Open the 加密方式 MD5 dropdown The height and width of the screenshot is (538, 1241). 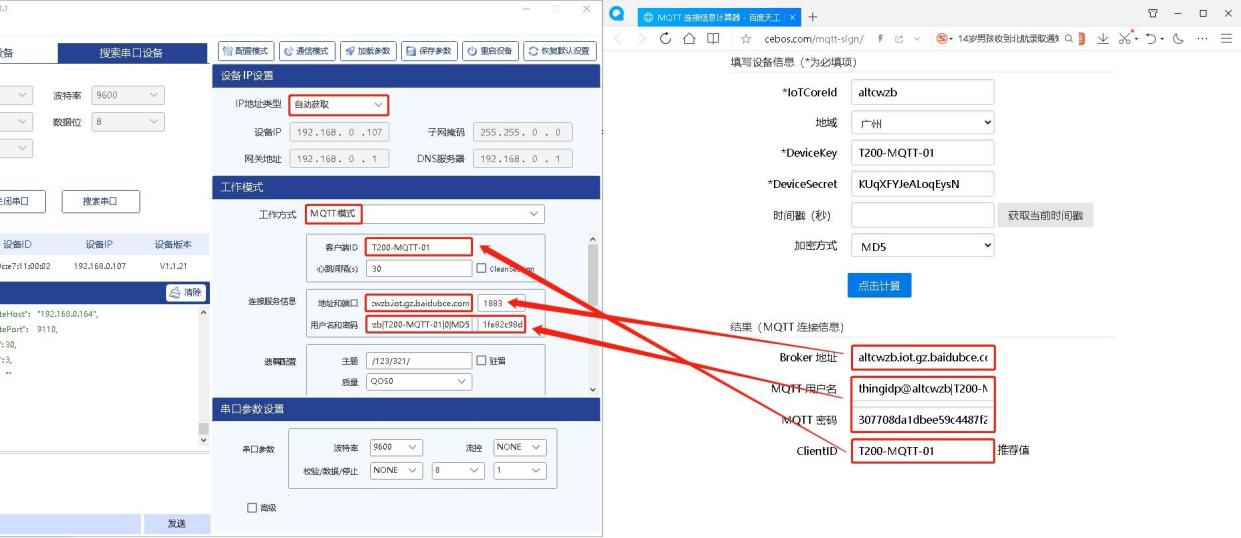coord(923,246)
